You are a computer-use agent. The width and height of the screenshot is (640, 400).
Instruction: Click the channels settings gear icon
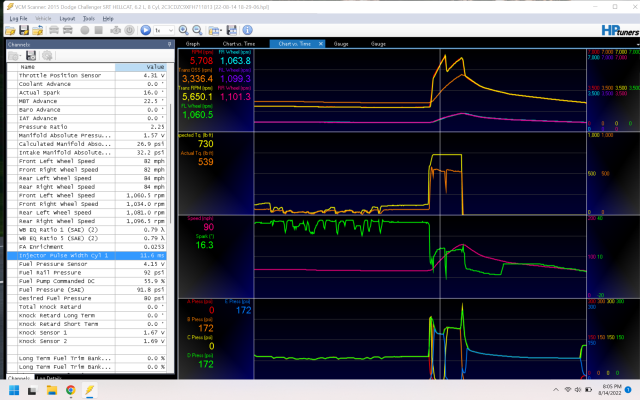[46, 55]
